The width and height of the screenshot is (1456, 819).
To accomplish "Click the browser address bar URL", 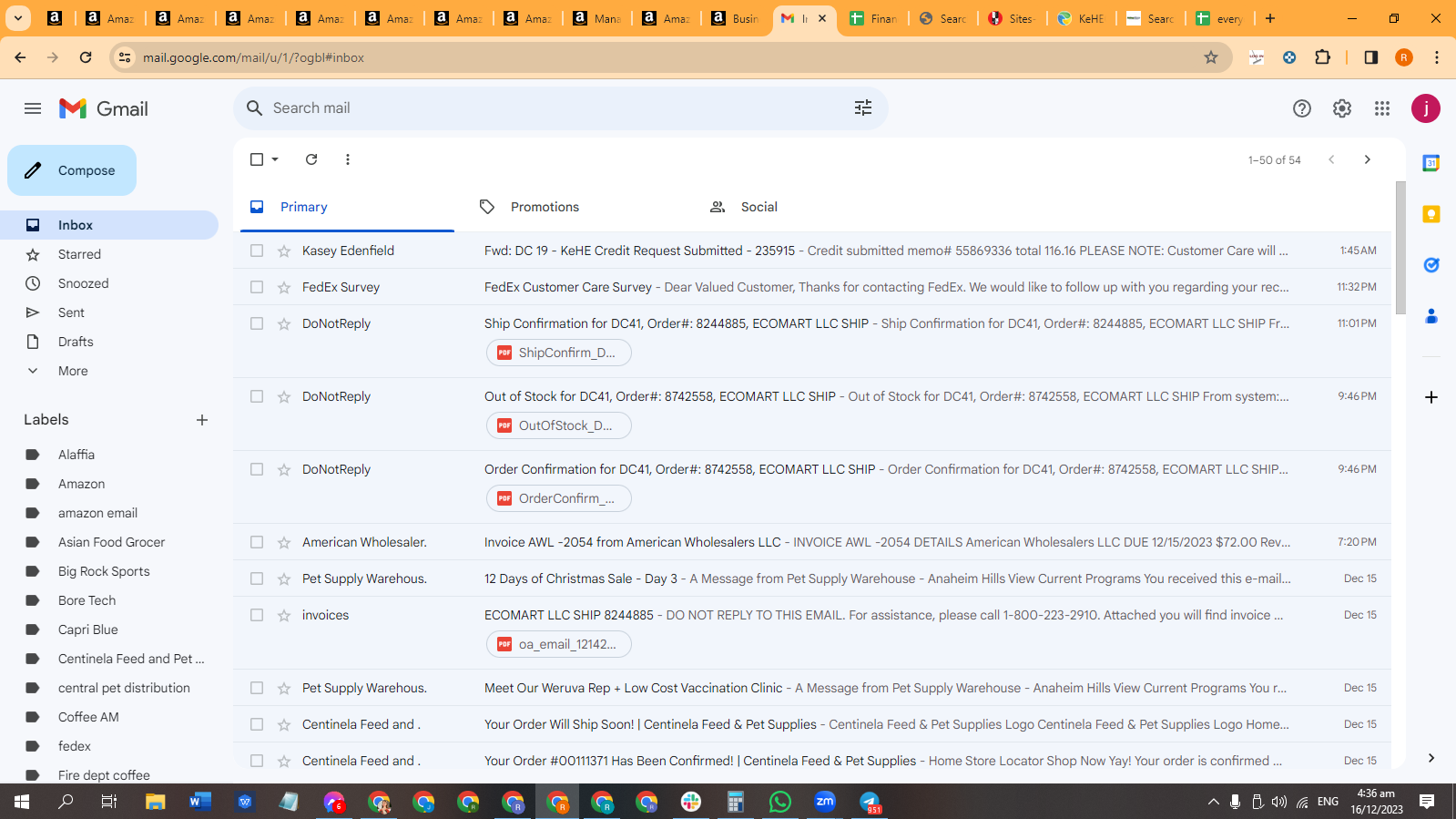I will (x=253, y=57).
